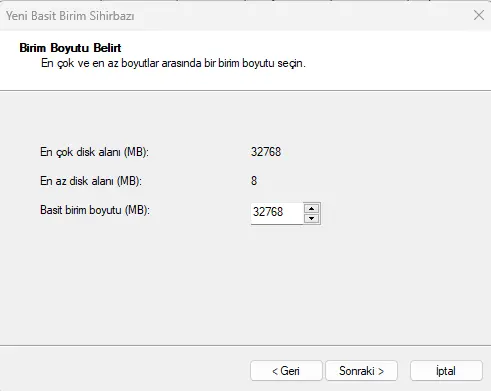Increase volume size with the up spinner arrow
Viewport: 491px width, 391px height.
click(x=312, y=209)
